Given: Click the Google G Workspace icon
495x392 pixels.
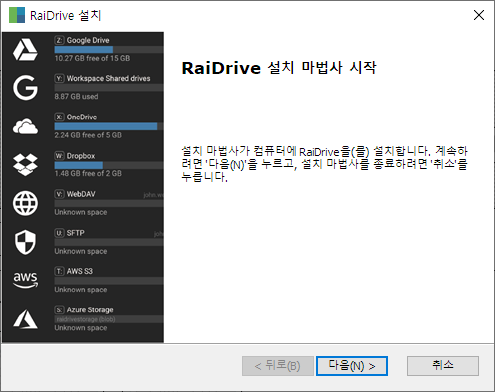Looking at the screenshot, I should [x=25, y=88].
